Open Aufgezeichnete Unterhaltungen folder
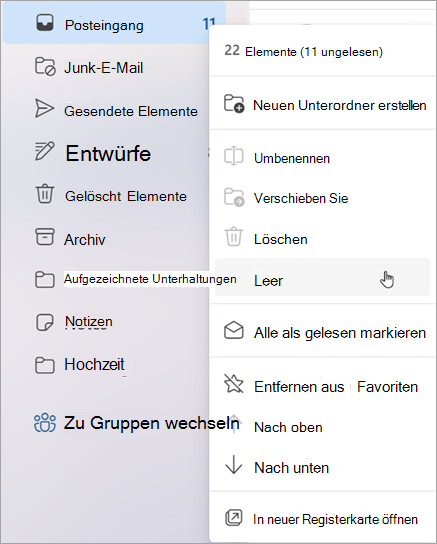Image resolution: width=437 pixels, height=544 pixels. tap(150, 279)
